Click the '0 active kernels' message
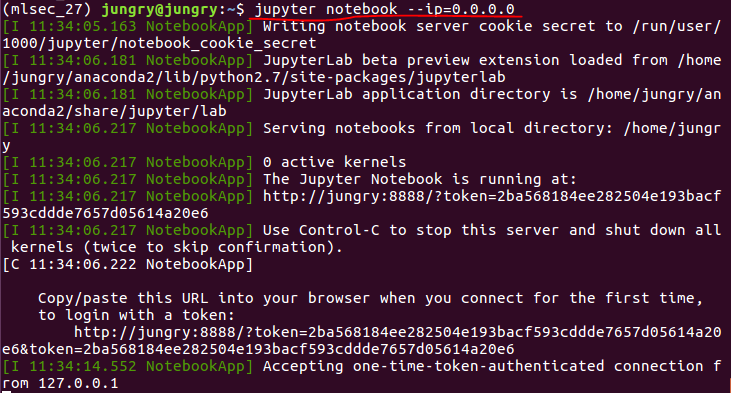 (335, 162)
